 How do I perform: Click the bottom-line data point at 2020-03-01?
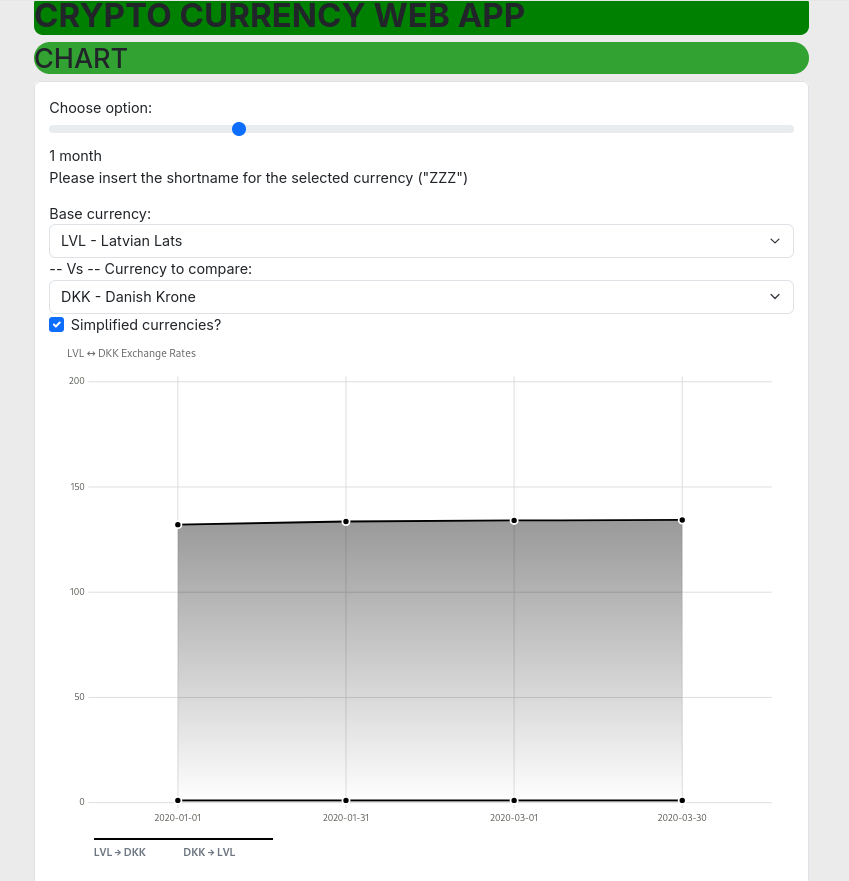[x=514, y=801]
